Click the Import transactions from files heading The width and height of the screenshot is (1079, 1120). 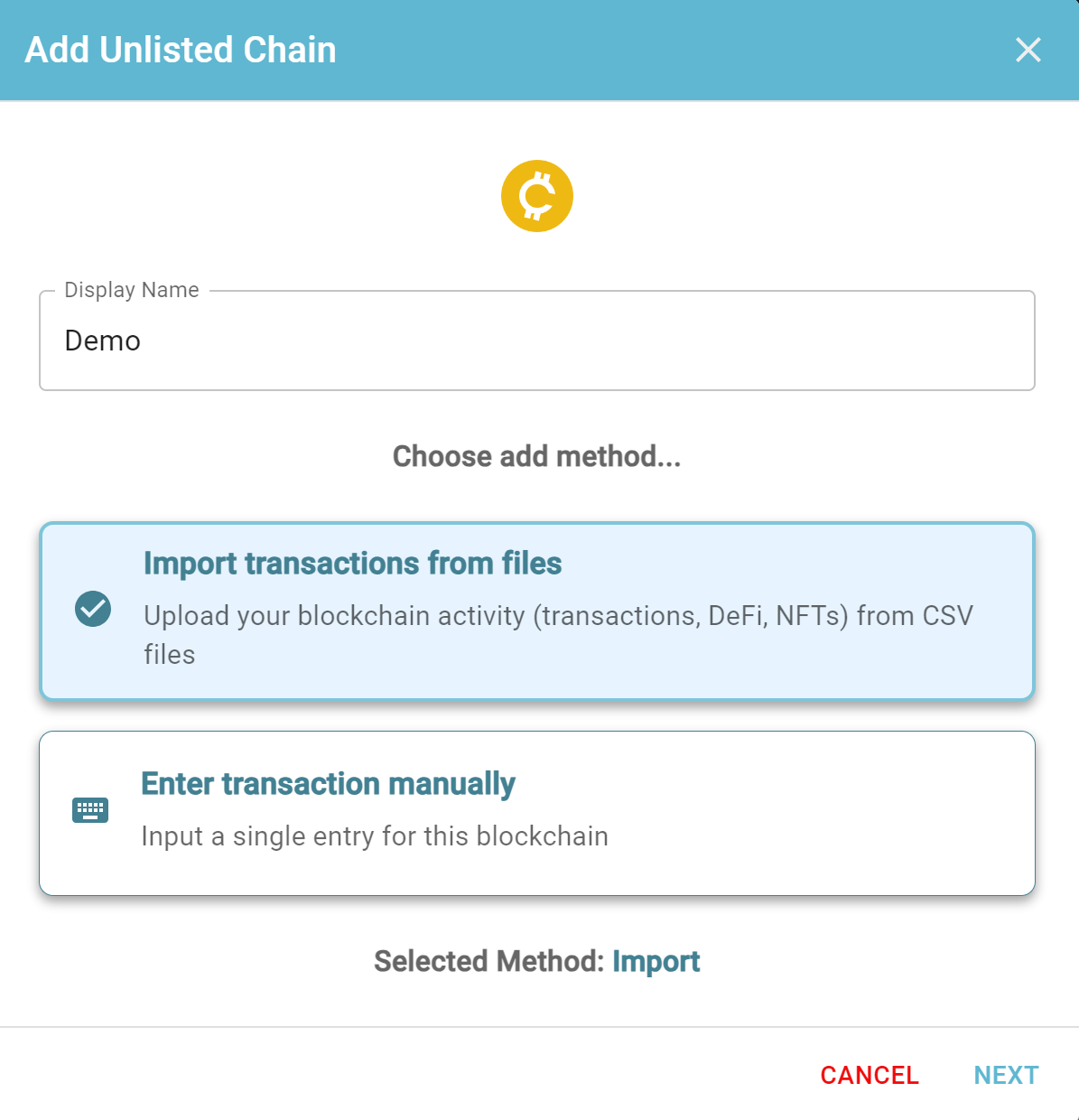pos(353,564)
